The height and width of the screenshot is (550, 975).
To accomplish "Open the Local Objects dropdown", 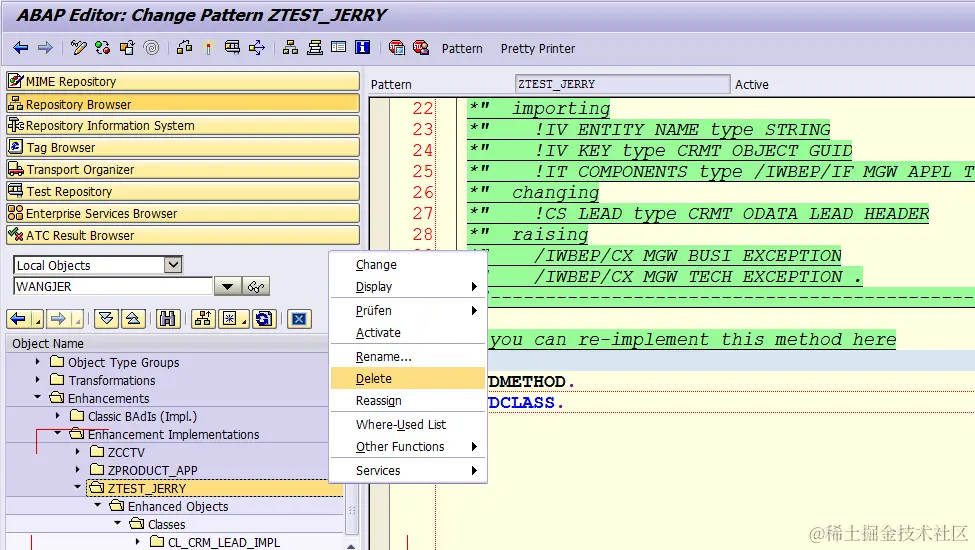I will tap(173, 265).
